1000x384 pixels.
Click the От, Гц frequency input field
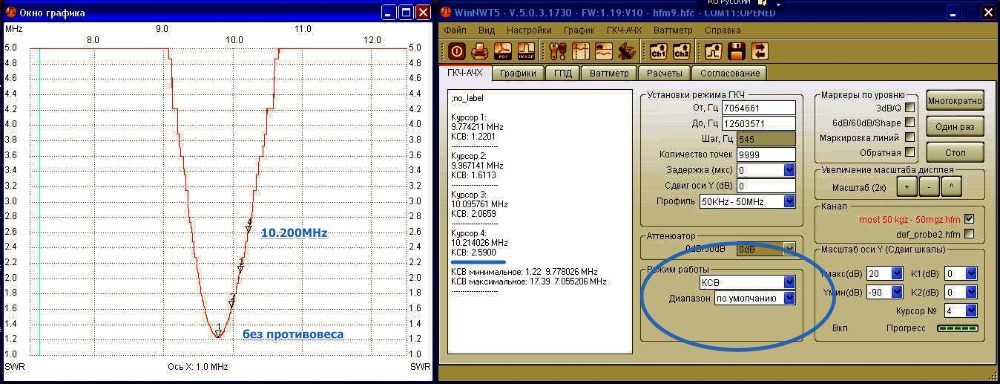(x=765, y=108)
